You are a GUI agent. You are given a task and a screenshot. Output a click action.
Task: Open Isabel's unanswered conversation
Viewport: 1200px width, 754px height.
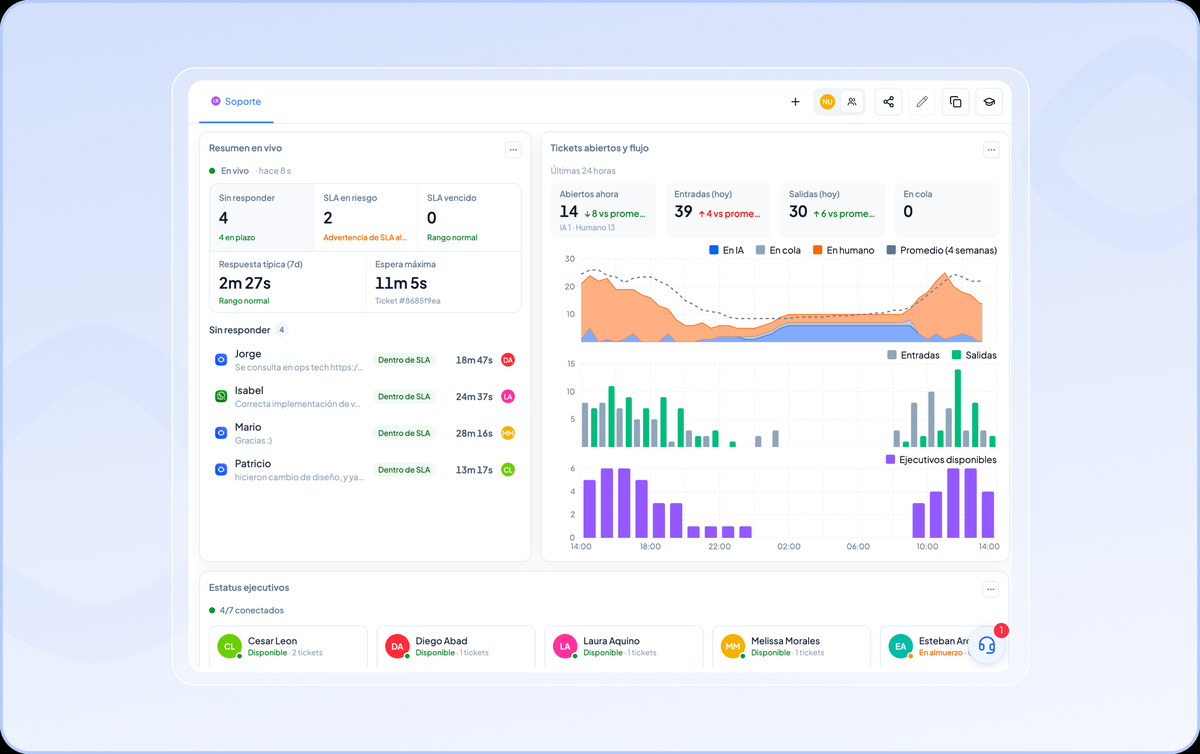tap(365, 396)
